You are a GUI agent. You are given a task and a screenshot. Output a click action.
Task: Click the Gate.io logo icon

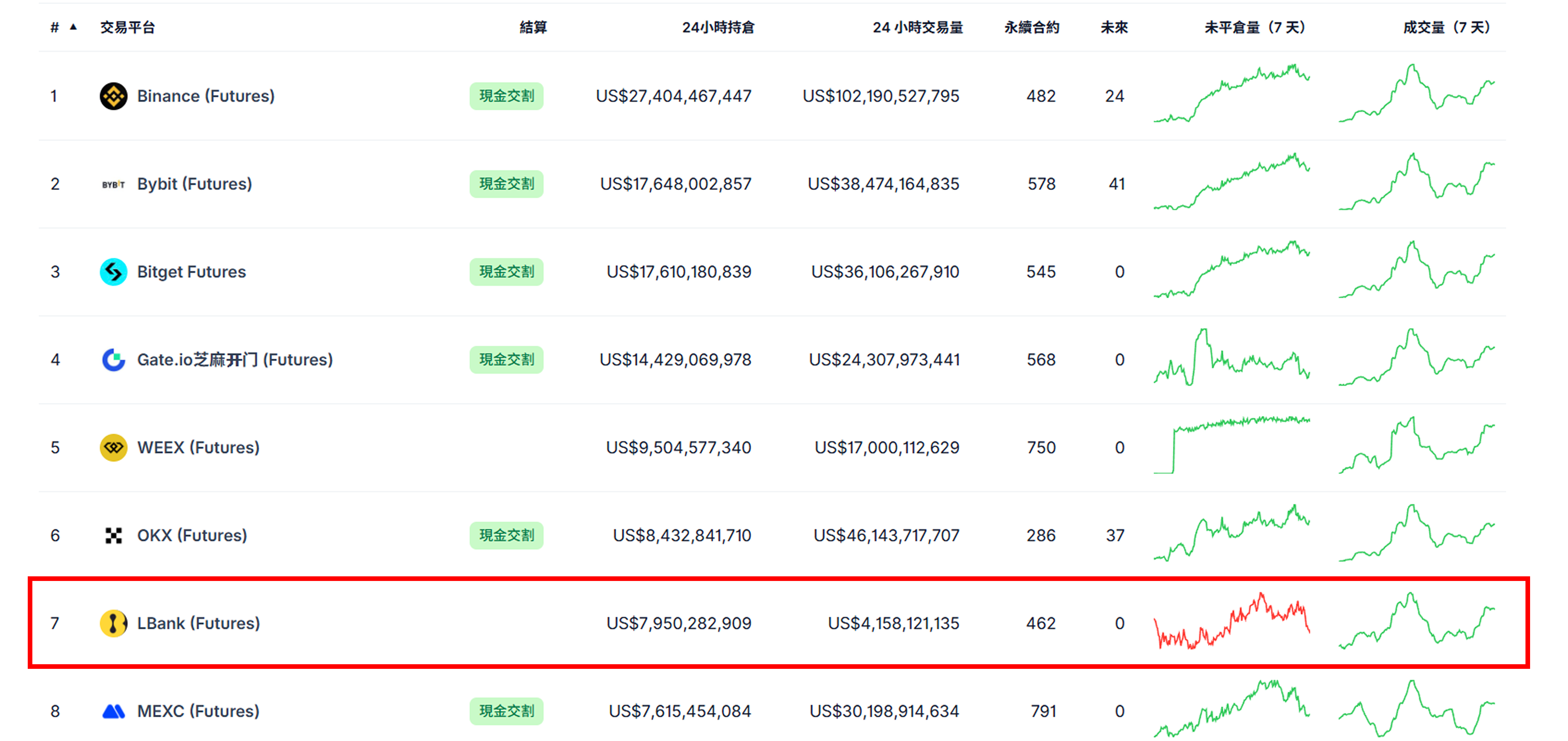pyautogui.click(x=113, y=360)
